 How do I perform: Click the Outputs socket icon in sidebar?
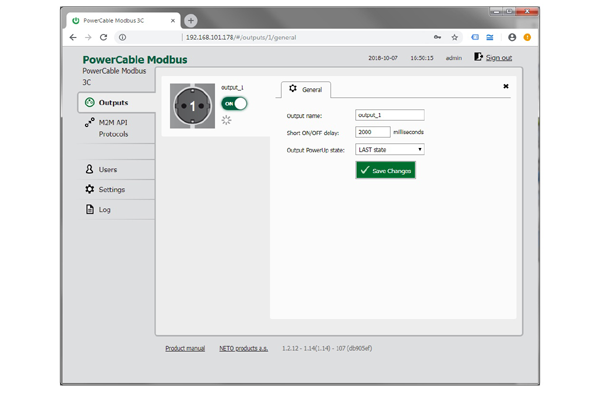point(90,102)
